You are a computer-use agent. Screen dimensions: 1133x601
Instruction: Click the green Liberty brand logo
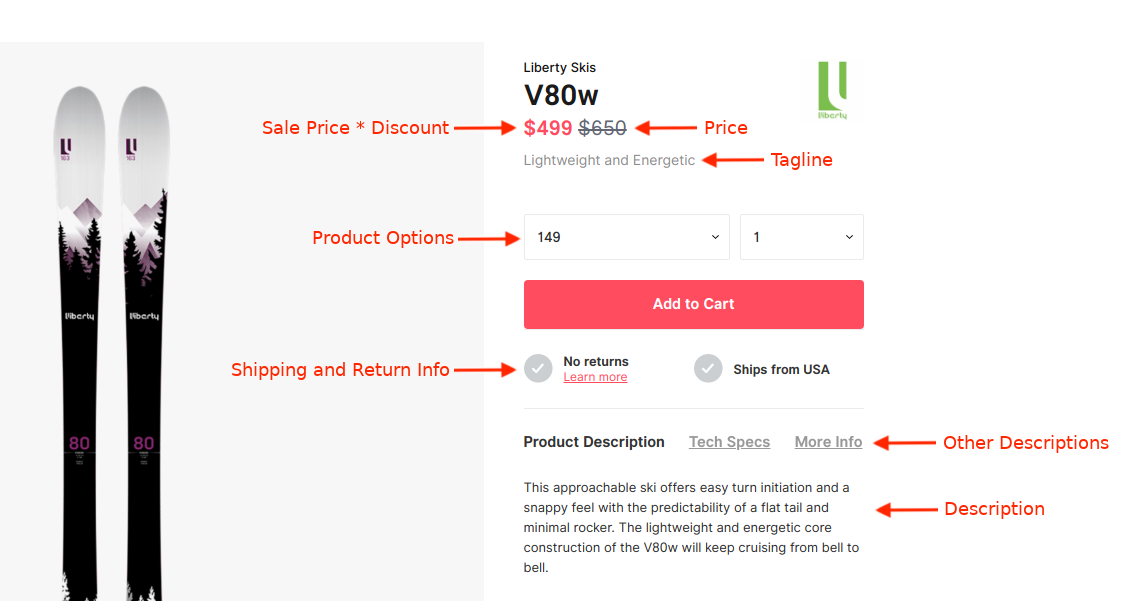point(832,89)
